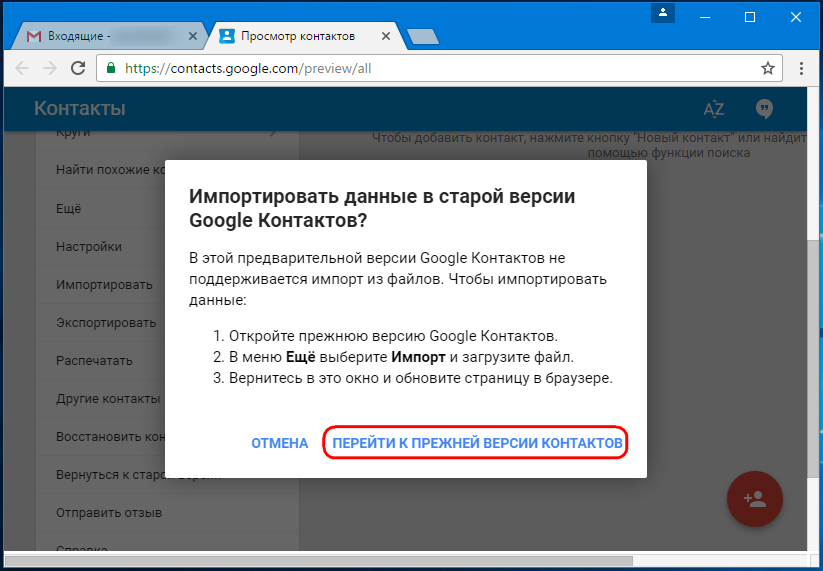The image size is (823, 571).
Task: Click Отправить отзыв in the sidebar
Action: 109,513
